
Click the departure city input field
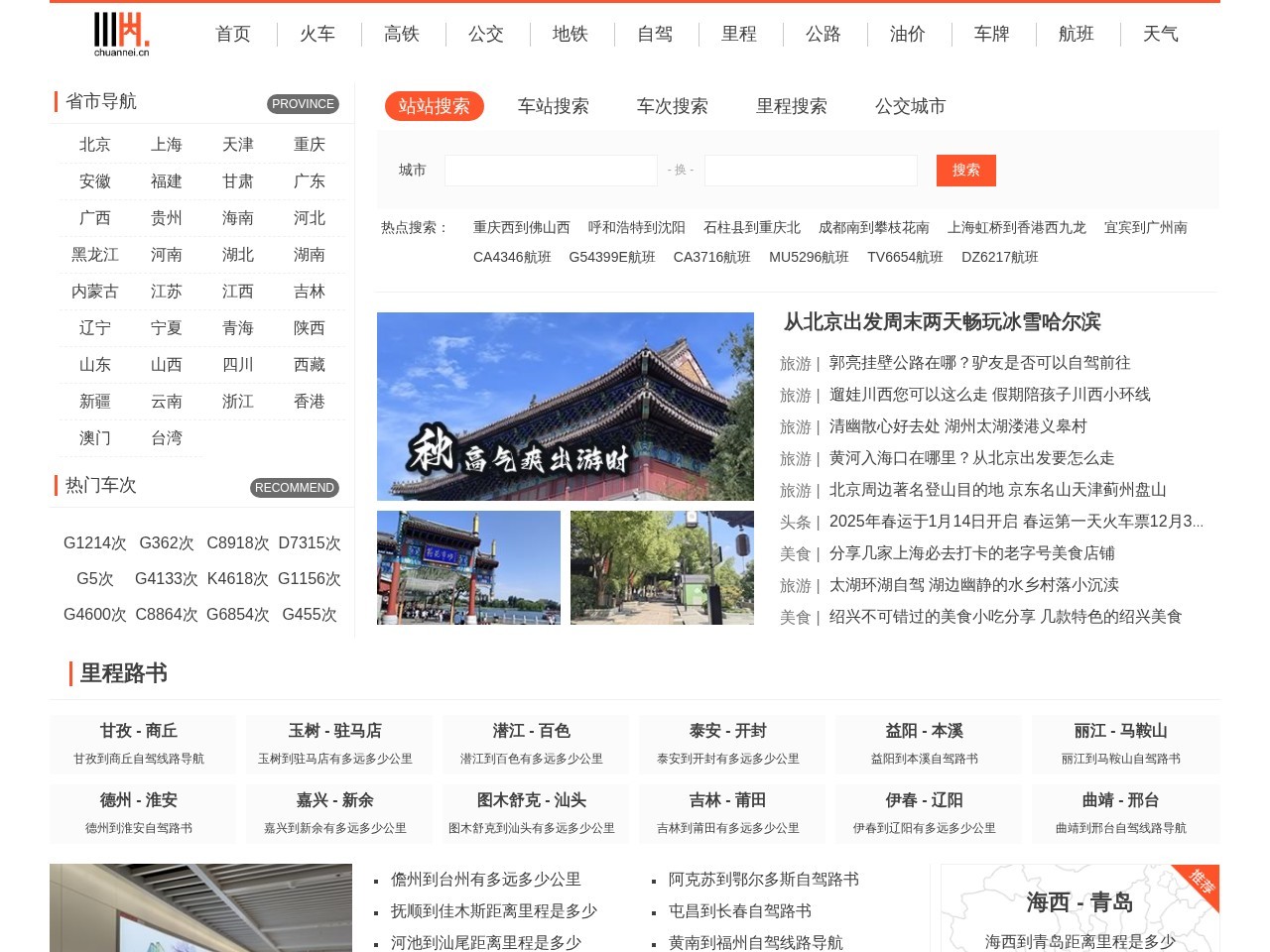point(552,170)
